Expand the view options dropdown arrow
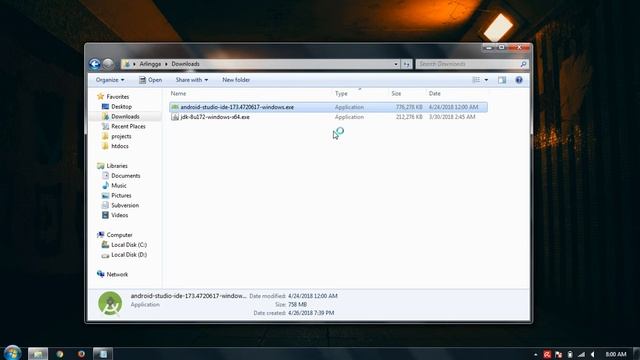Screen dimensions: 640x360 tap(486, 80)
